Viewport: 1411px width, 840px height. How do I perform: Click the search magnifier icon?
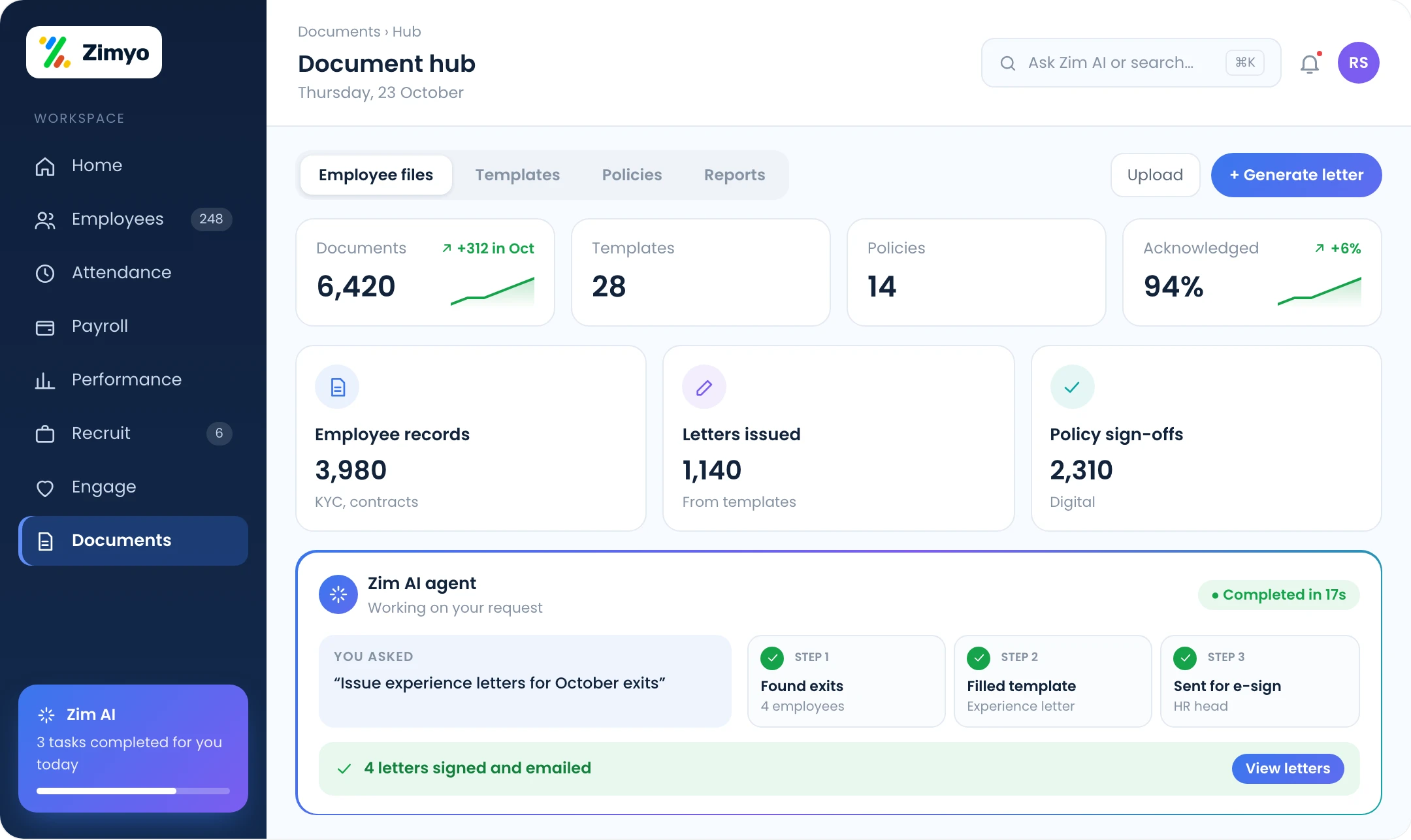(1008, 63)
